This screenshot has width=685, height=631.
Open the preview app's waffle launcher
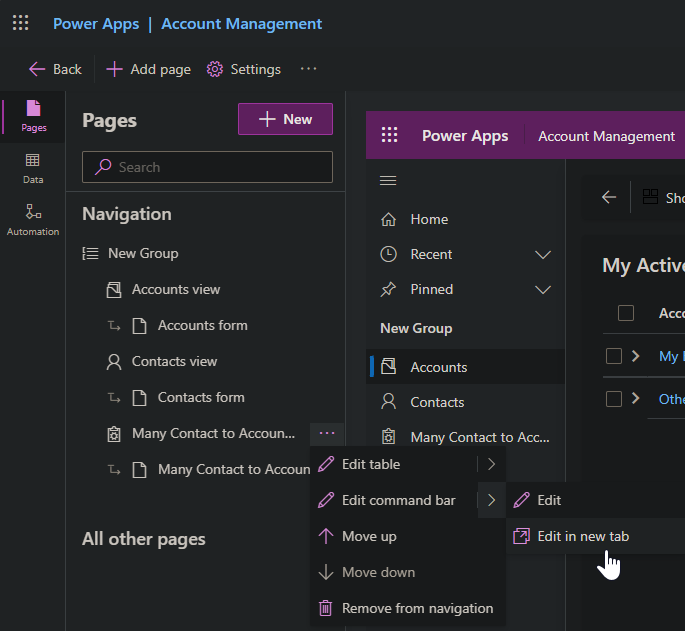click(389, 135)
